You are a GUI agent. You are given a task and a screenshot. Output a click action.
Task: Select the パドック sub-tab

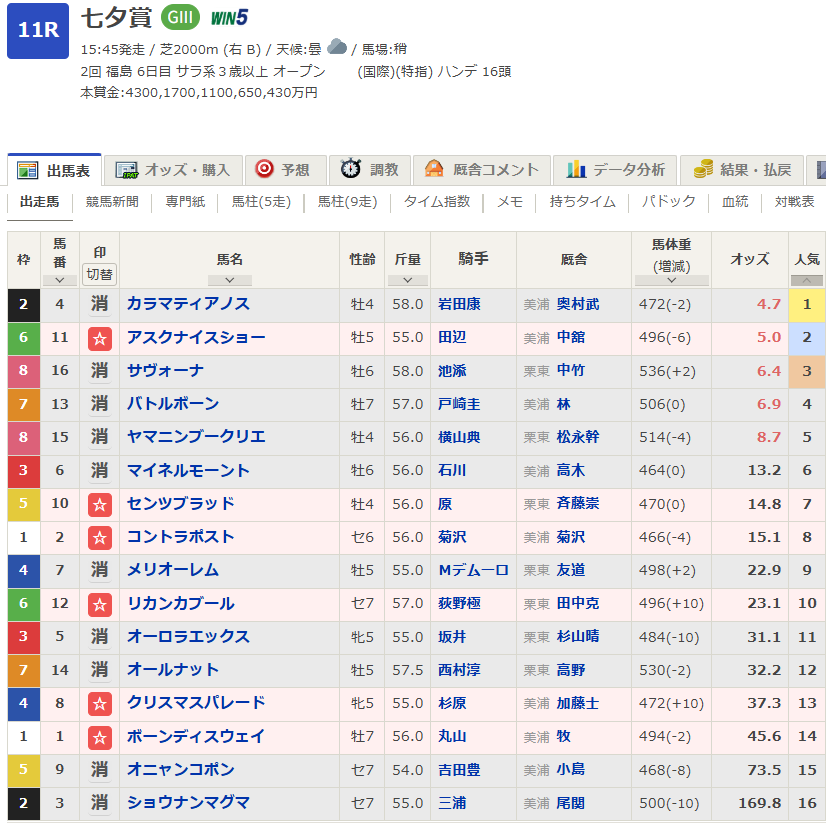[668, 202]
